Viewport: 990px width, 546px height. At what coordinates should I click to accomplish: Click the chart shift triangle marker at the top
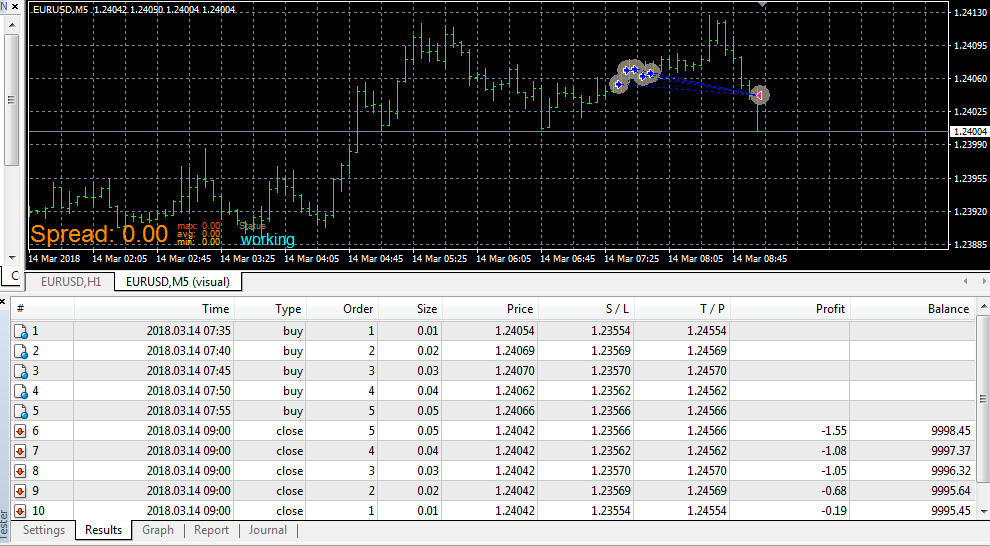point(763,5)
